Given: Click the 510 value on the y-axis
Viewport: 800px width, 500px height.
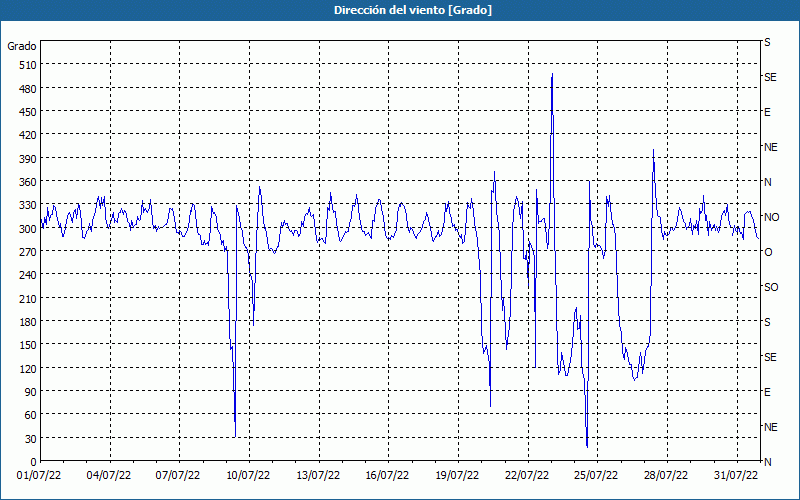Looking at the screenshot, I should point(28,65).
